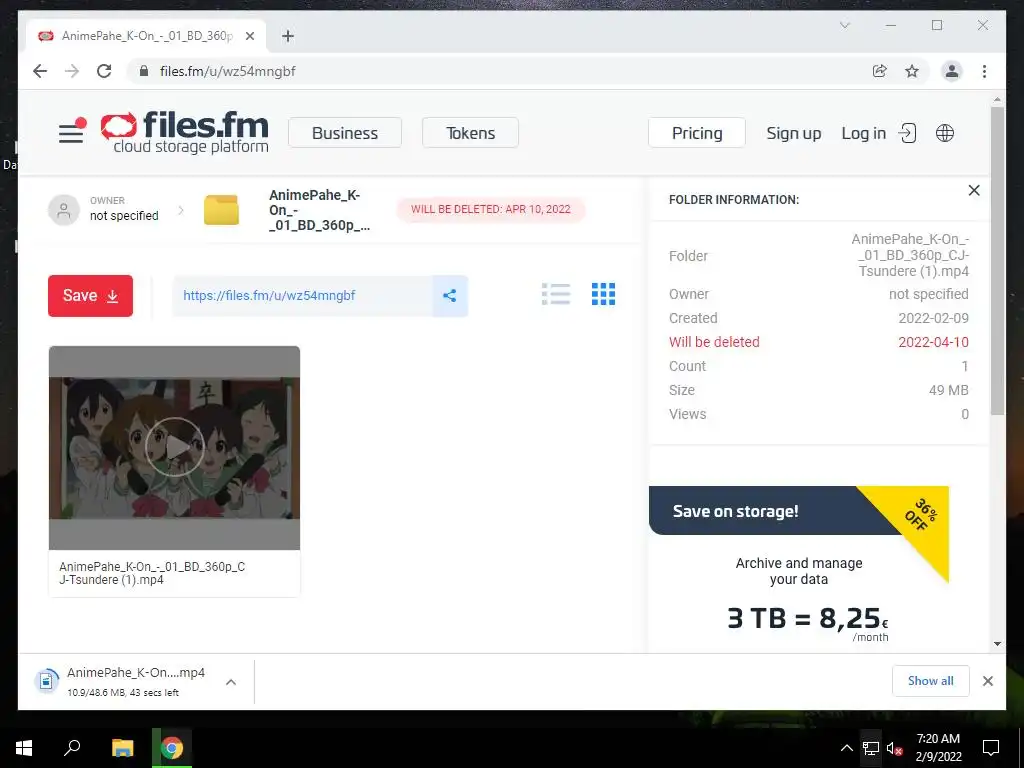Click the Will Be Deleted Apr 10 badge
Screen dimensions: 1024x768
pos(490,210)
